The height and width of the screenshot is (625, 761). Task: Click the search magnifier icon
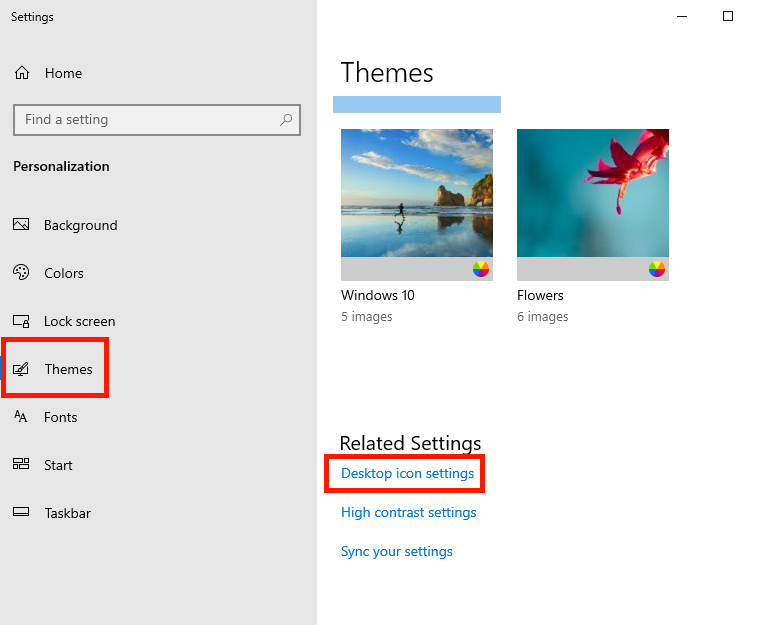pyautogui.click(x=286, y=119)
